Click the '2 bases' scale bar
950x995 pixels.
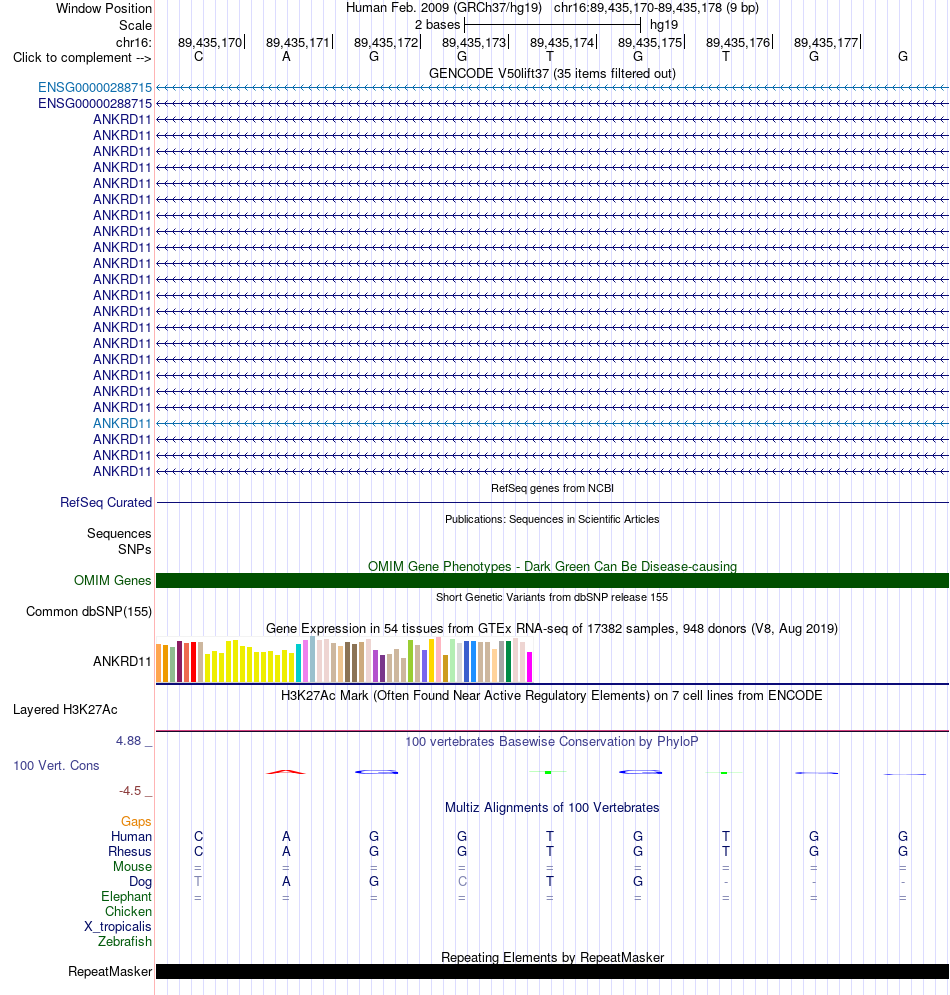point(552,25)
